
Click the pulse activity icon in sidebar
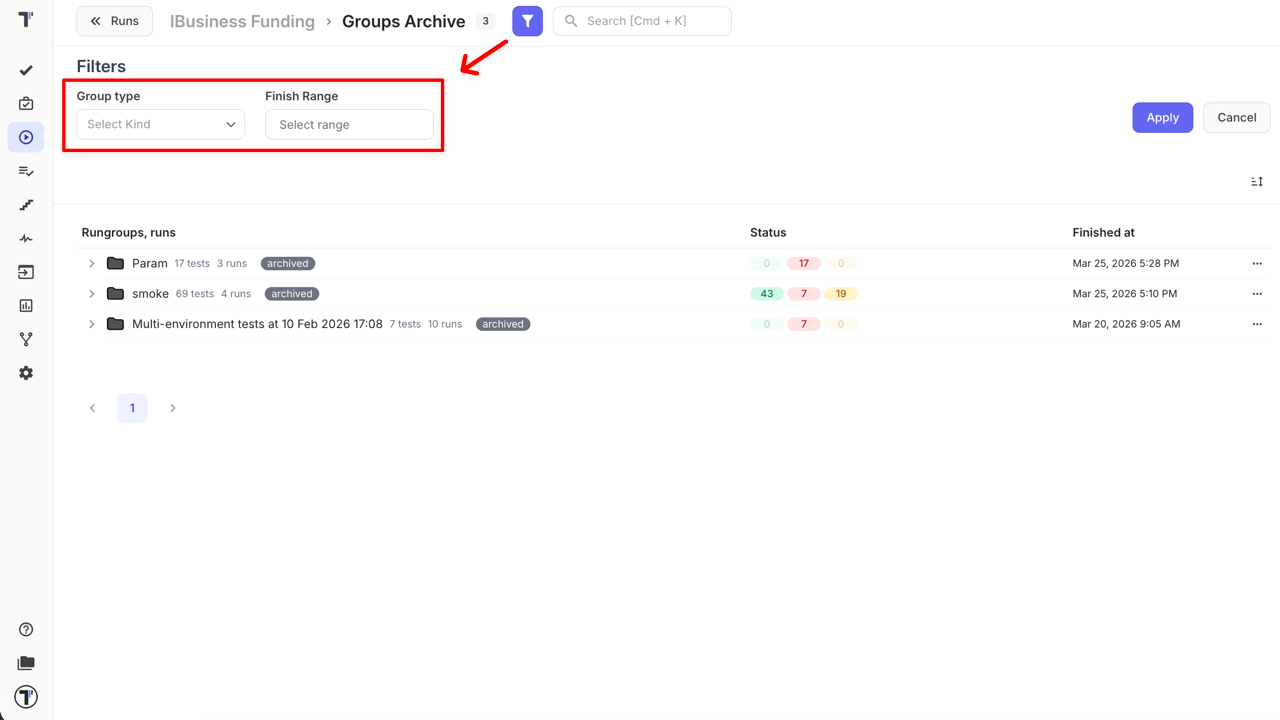pos(26,239)
